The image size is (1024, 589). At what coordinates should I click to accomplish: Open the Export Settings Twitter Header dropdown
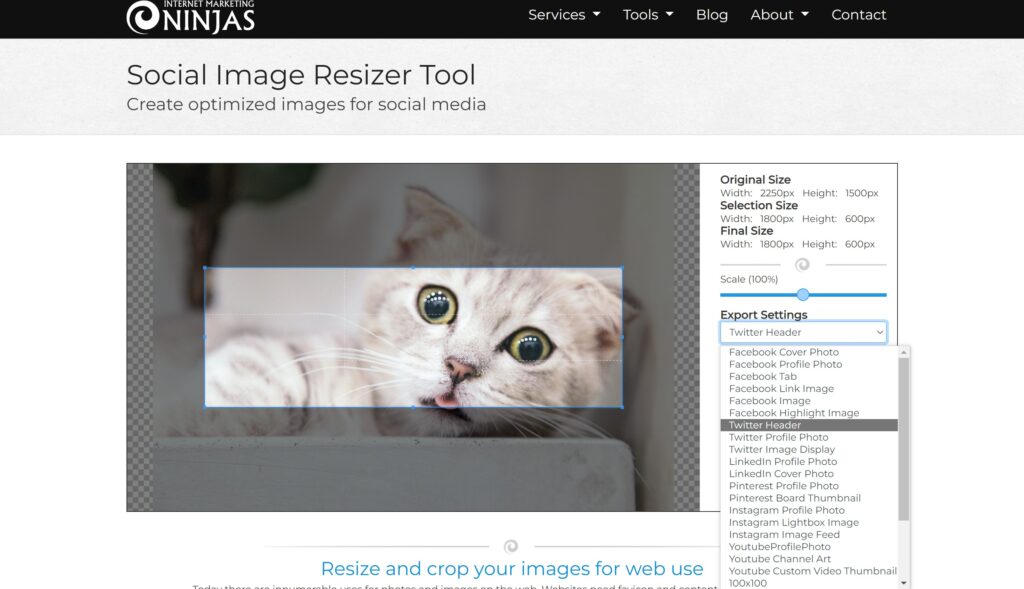pos(803,332)
